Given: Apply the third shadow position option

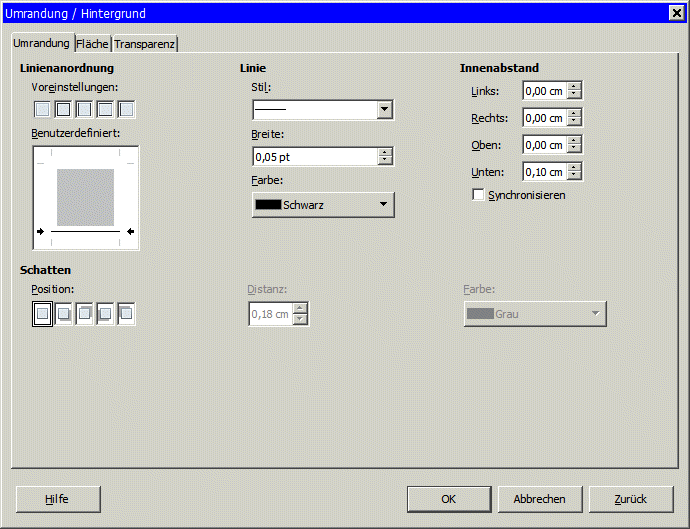Looking at the screenshot, I should point(84,314).
